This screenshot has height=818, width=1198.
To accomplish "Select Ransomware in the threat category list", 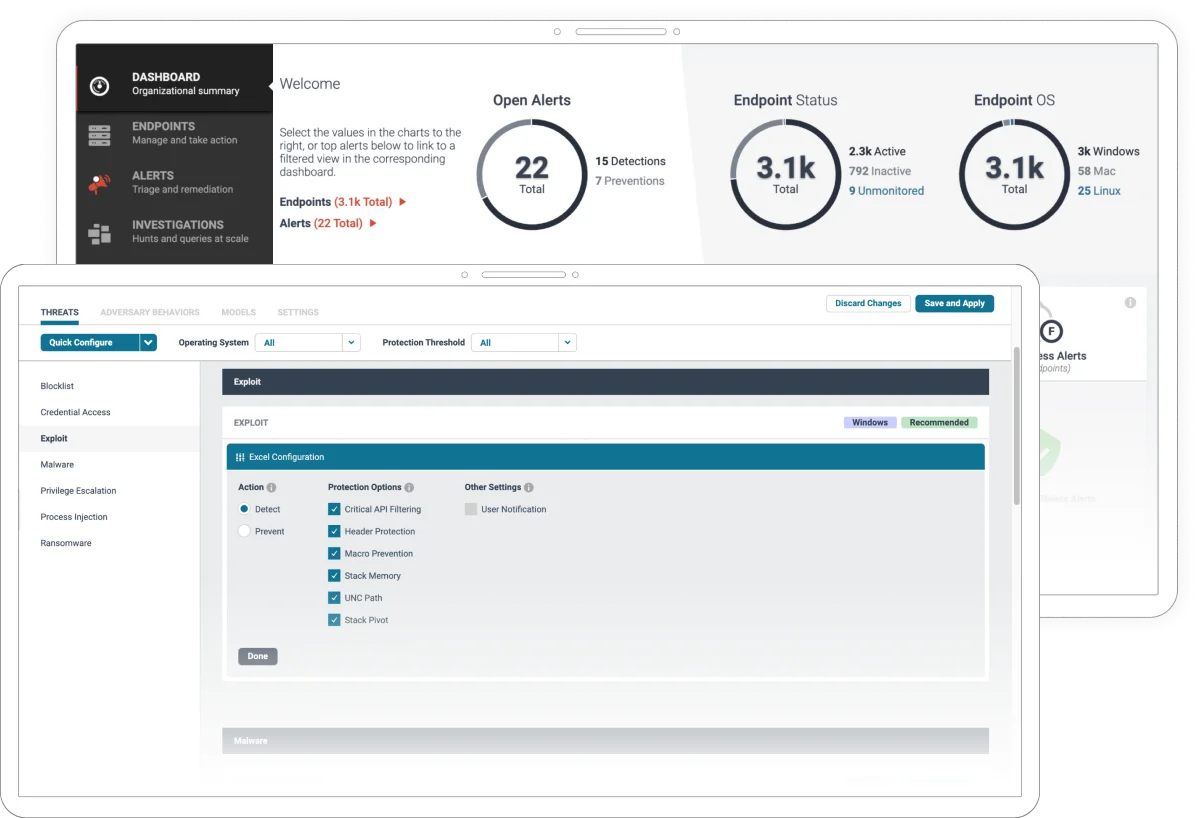I will coord(66,543).
